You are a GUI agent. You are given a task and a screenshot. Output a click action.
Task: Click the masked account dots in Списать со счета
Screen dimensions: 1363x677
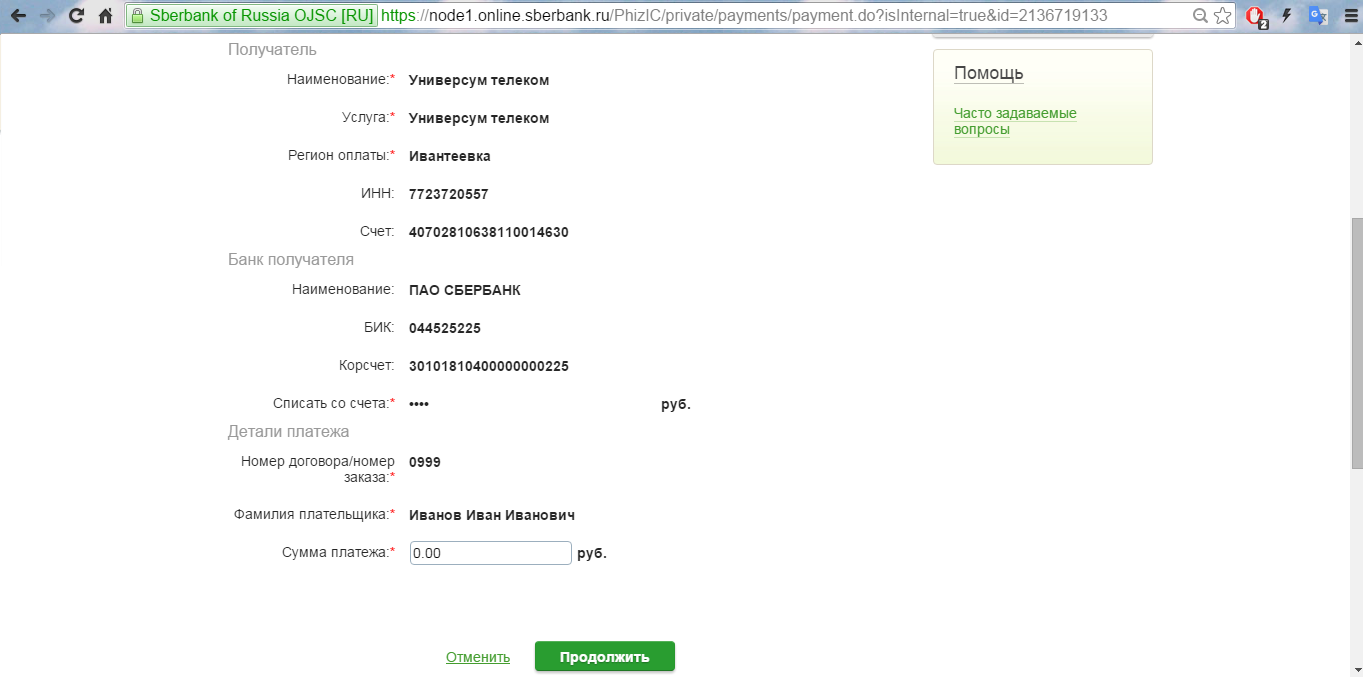[419, 404]
